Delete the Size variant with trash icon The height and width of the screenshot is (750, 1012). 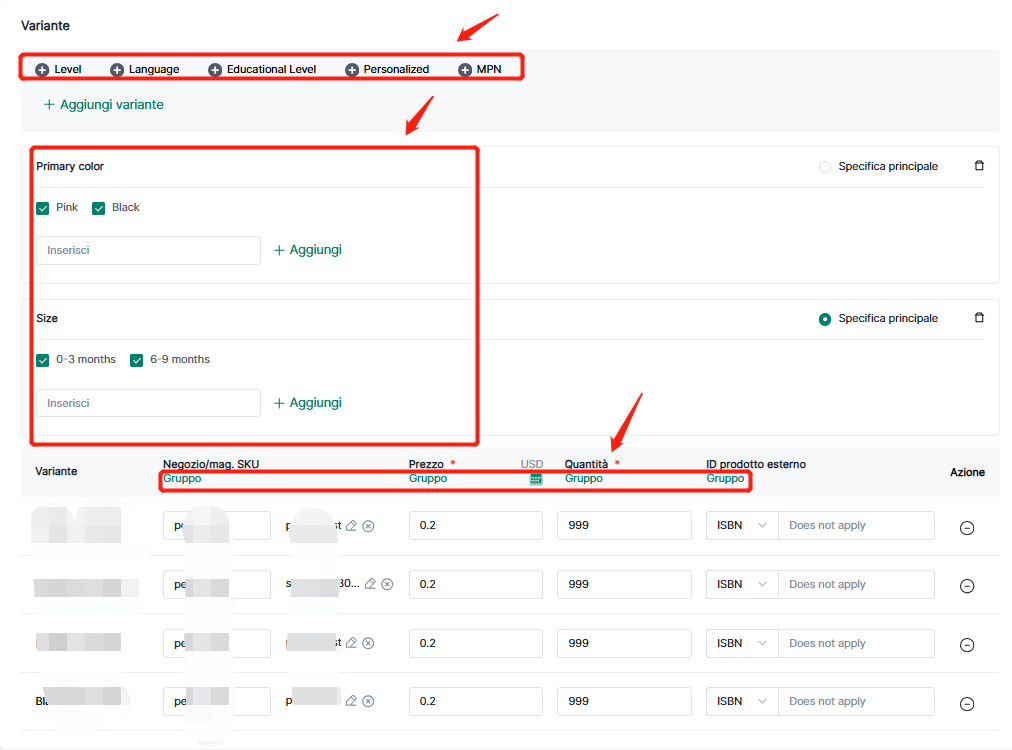pyautogui.click(x=979, y=318)
